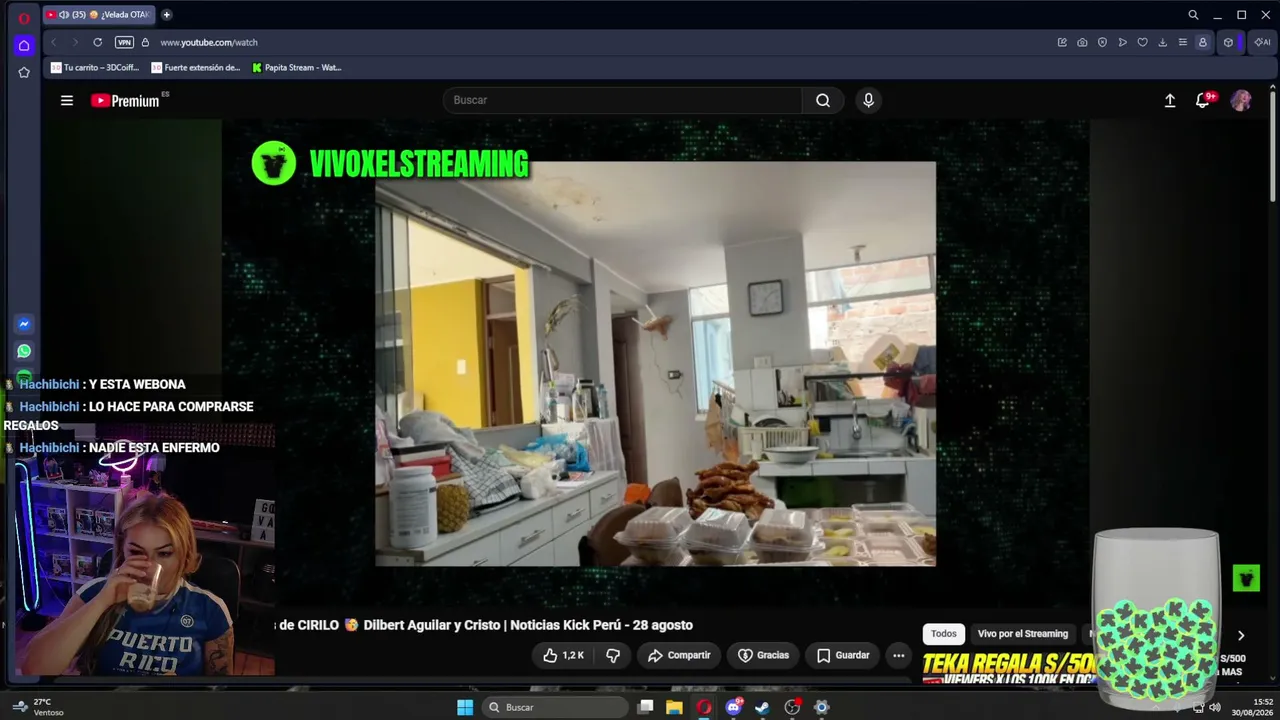Open Opera bookmarks star in sidebar

[24, 72]
